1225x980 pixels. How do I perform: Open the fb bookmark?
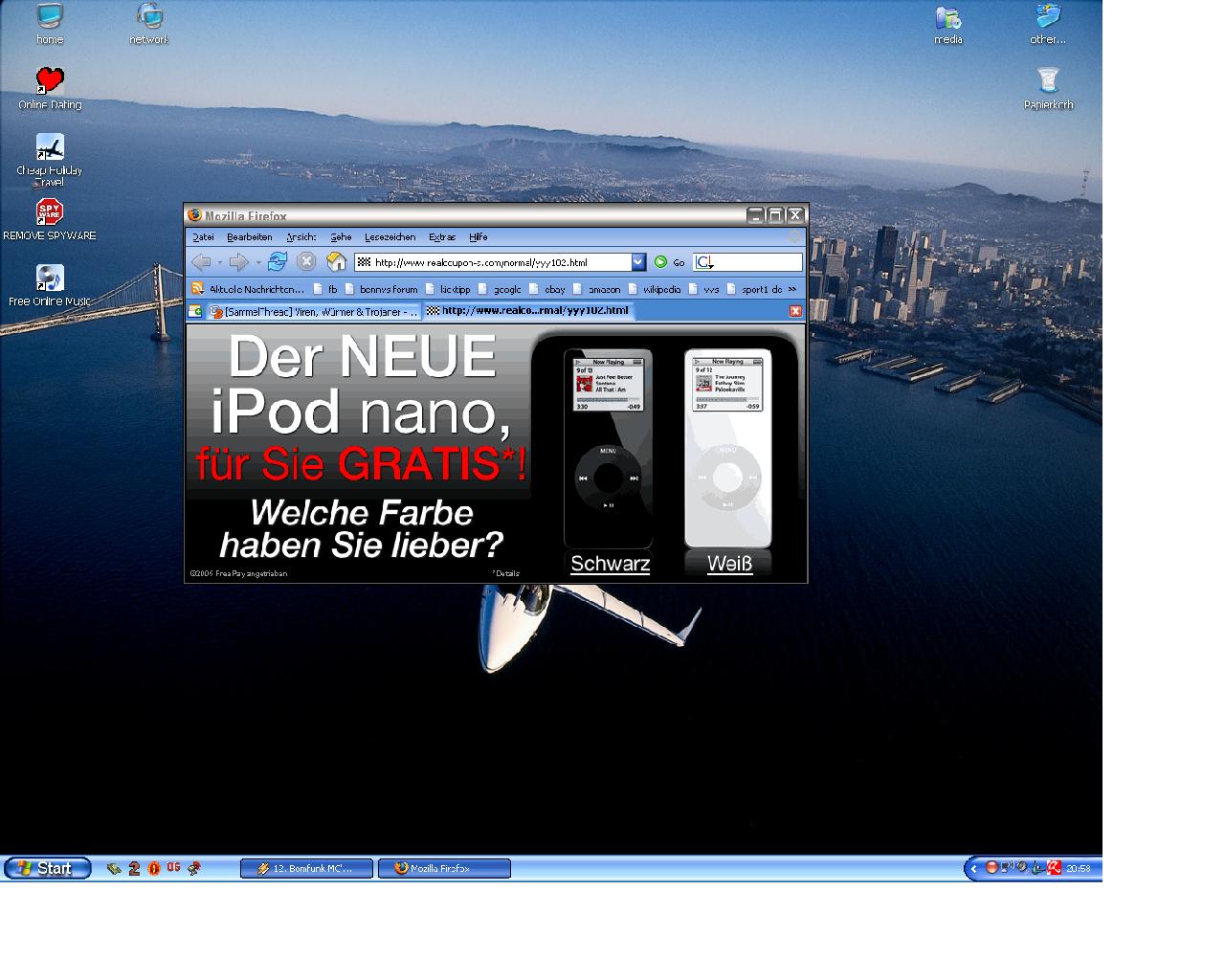pos(325,289)
